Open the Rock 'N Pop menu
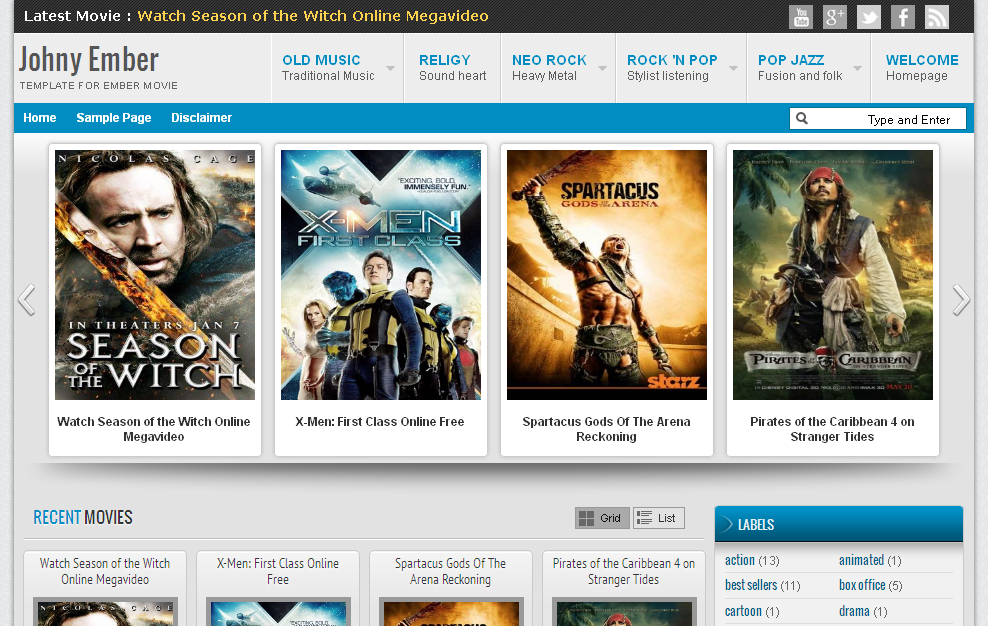The image size is (988, 626). coord(681,67)
